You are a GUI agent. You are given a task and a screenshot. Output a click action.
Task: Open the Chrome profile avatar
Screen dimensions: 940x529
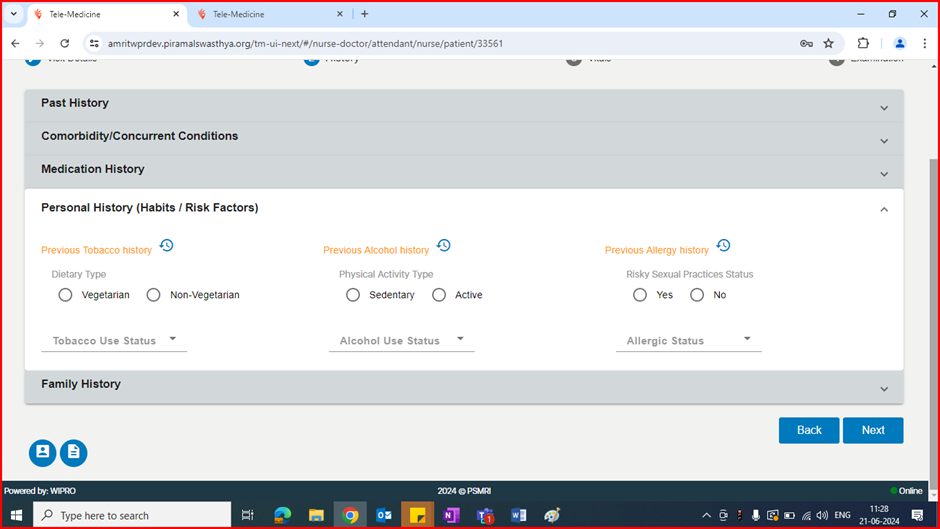[900, 43]
